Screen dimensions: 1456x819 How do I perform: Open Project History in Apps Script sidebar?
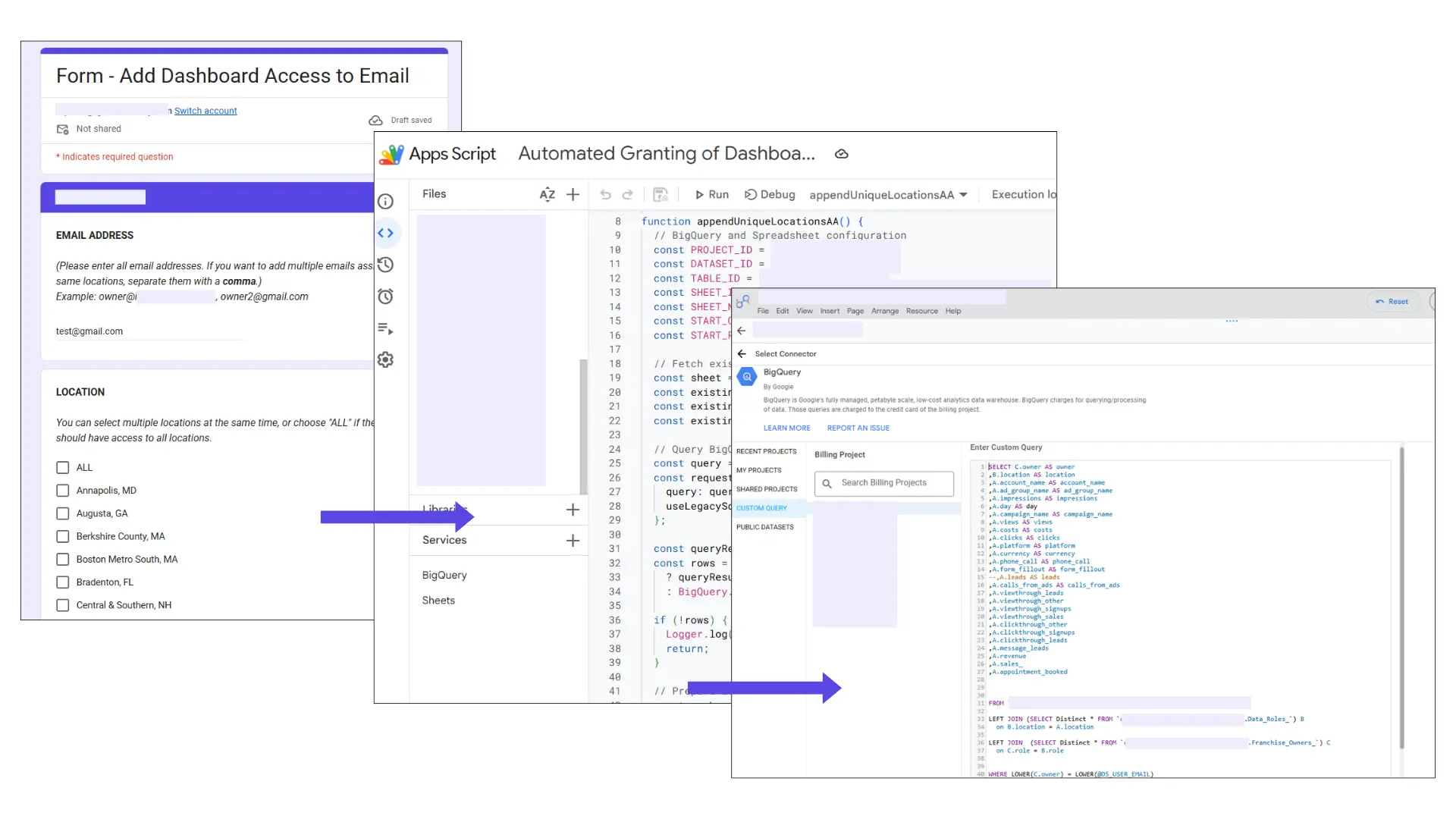pos(386,265)
